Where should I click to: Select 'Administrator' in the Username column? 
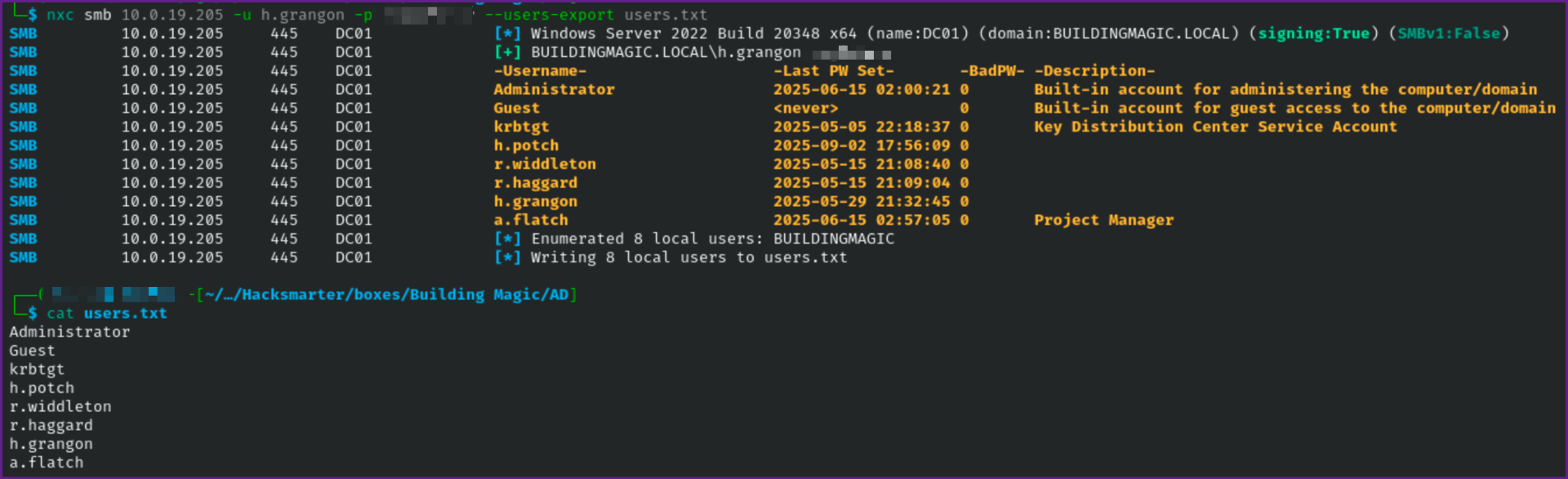click(x=554, y=90)
